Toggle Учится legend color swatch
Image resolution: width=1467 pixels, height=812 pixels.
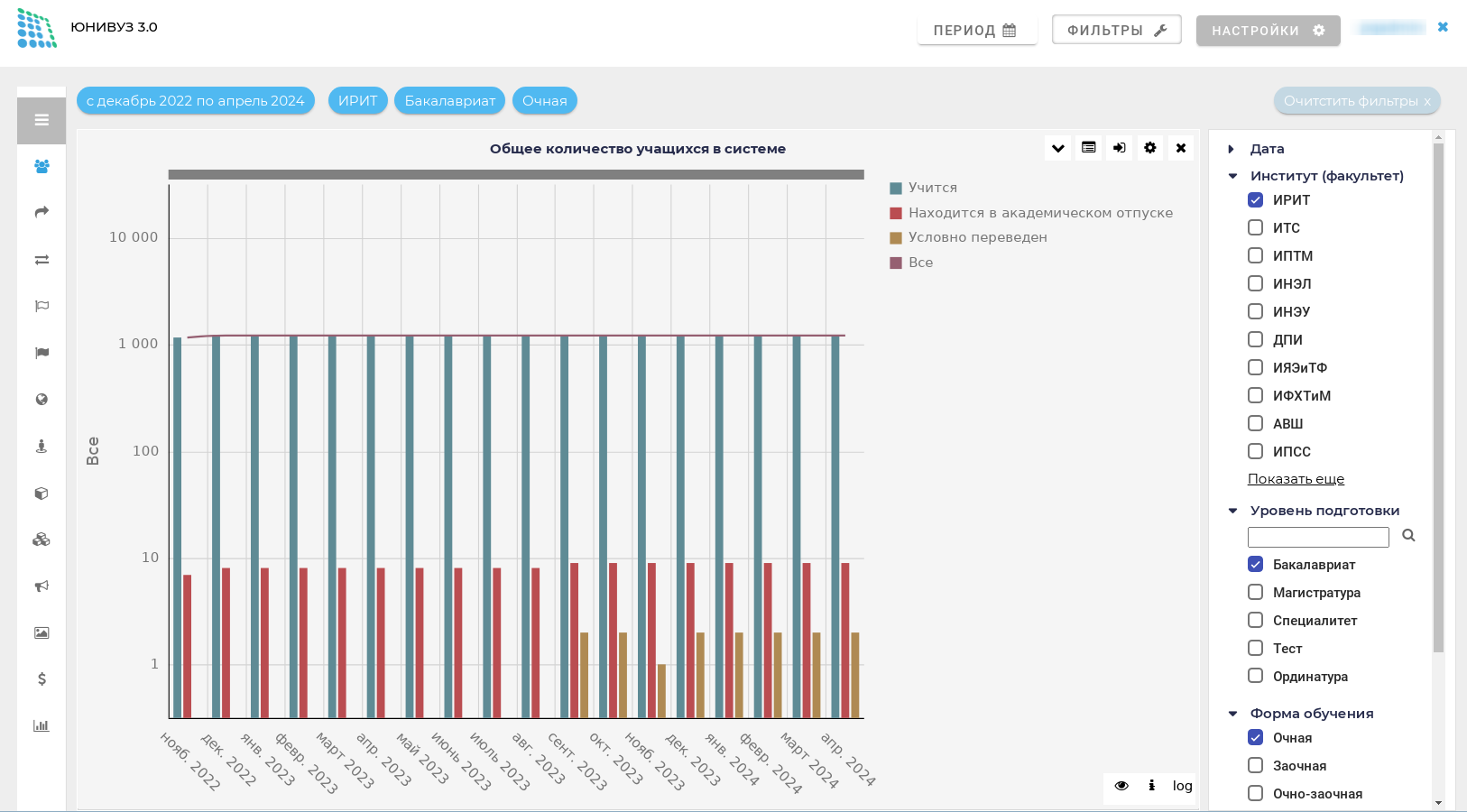[896, 189]
